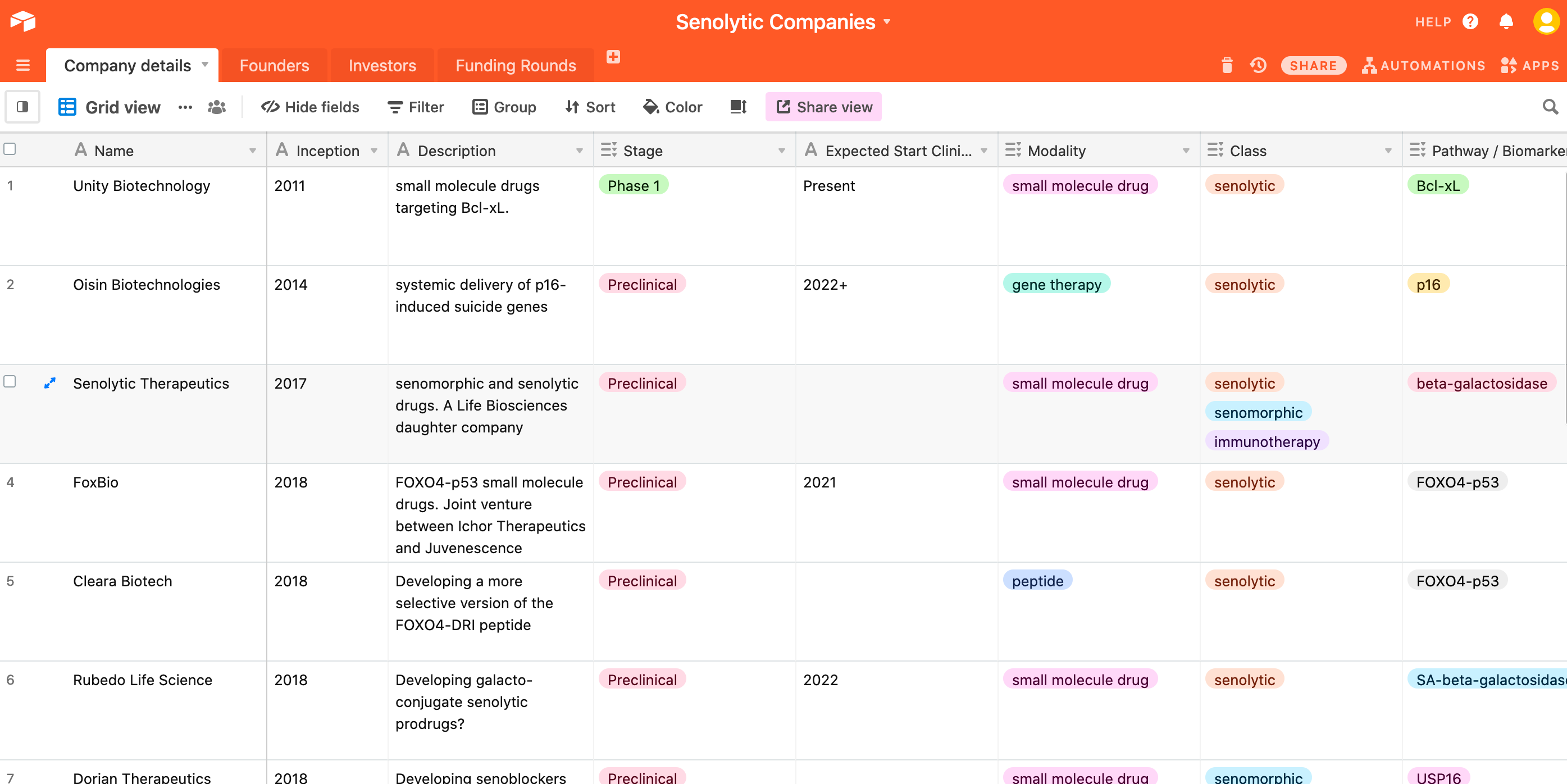Click Hide fields button
This screenshot has width=1567, height=784.
pos(310,107)
